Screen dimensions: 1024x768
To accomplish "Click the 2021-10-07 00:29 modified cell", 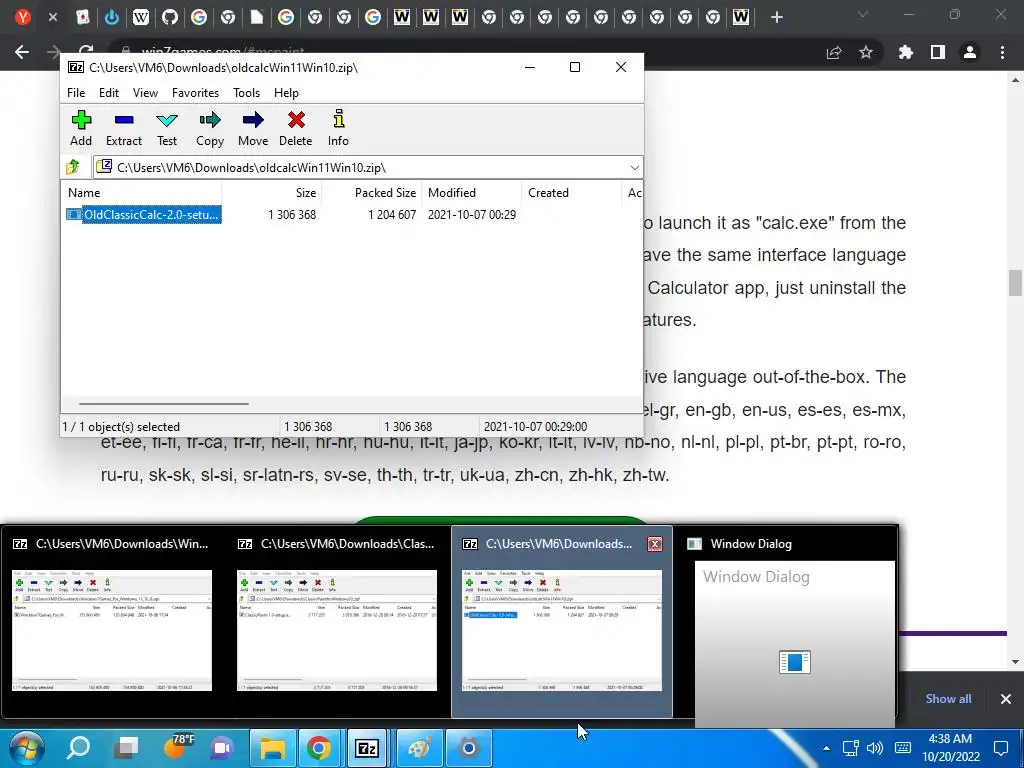I will pos(472,214).
